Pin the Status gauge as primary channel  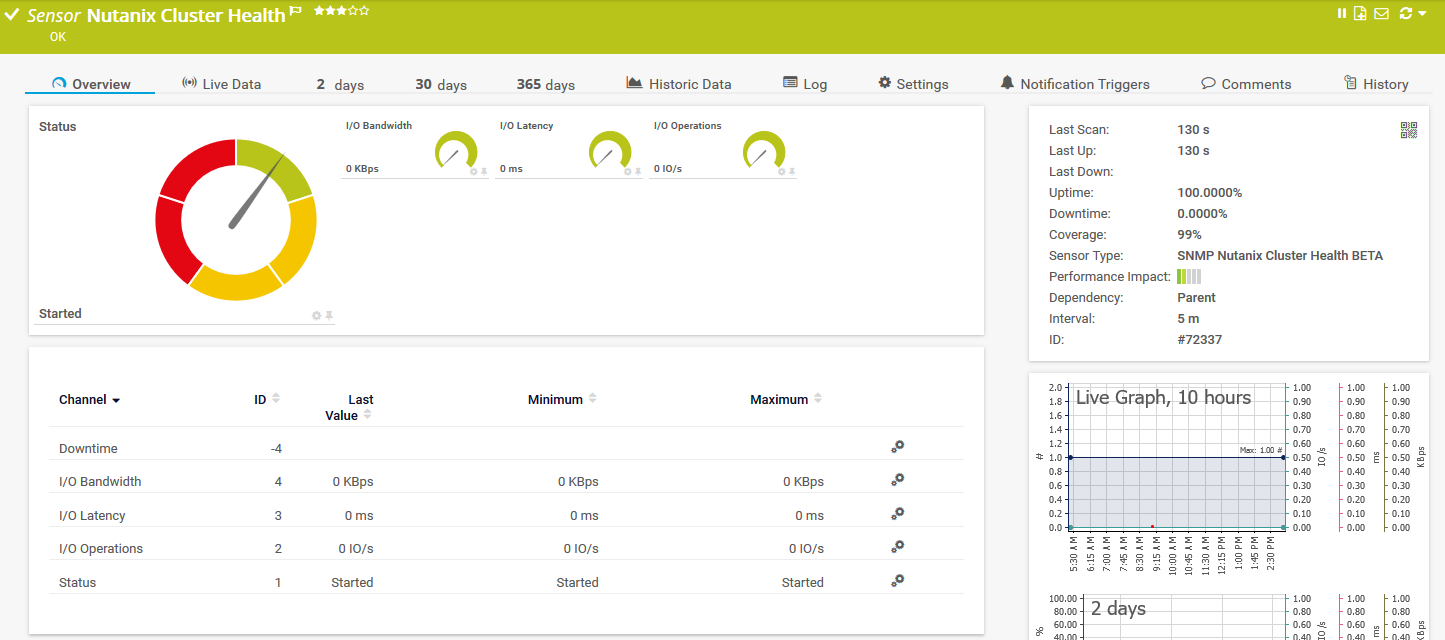tap(329, 316)
